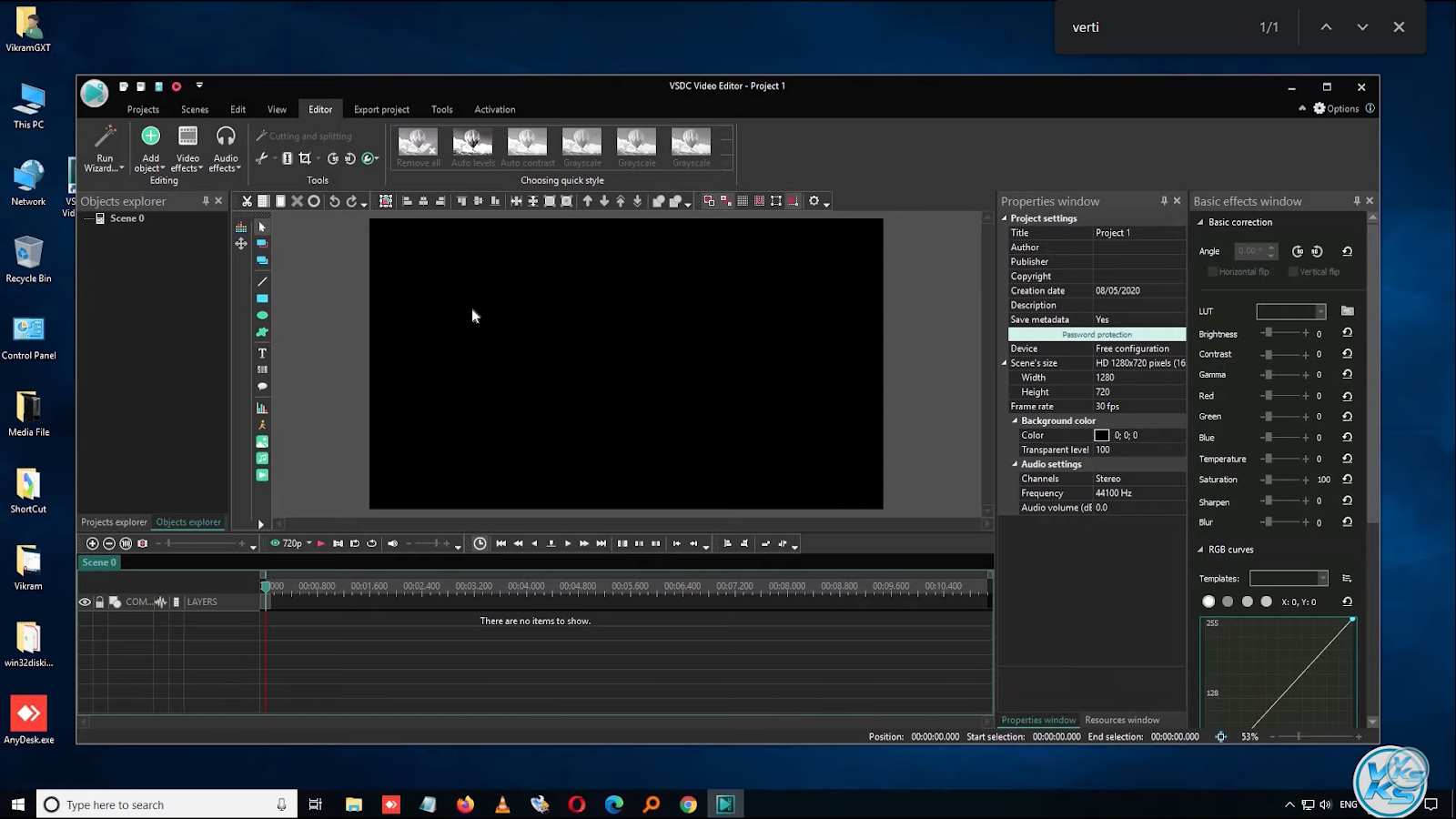Enable the Vertical flip checkbox

point(1293,271)
